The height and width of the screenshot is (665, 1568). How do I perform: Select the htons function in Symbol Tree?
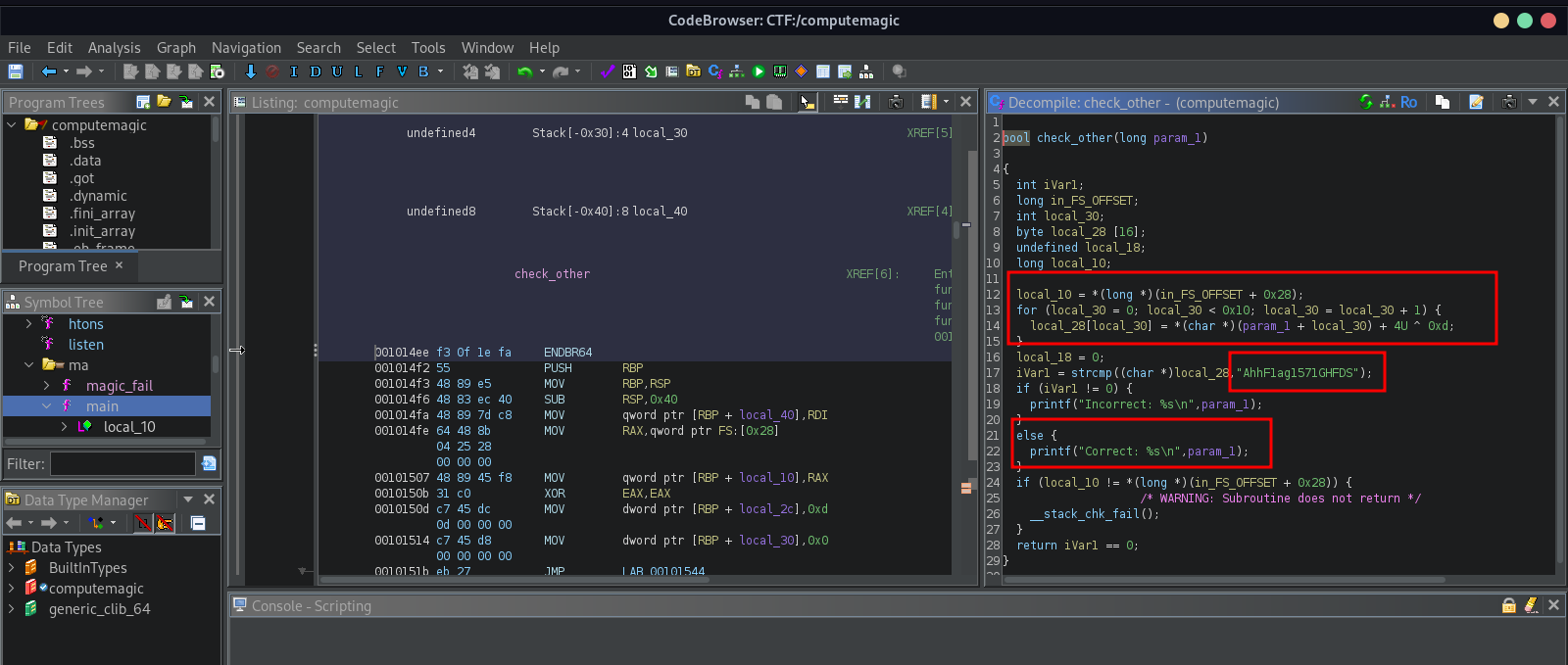pos(85,324)
